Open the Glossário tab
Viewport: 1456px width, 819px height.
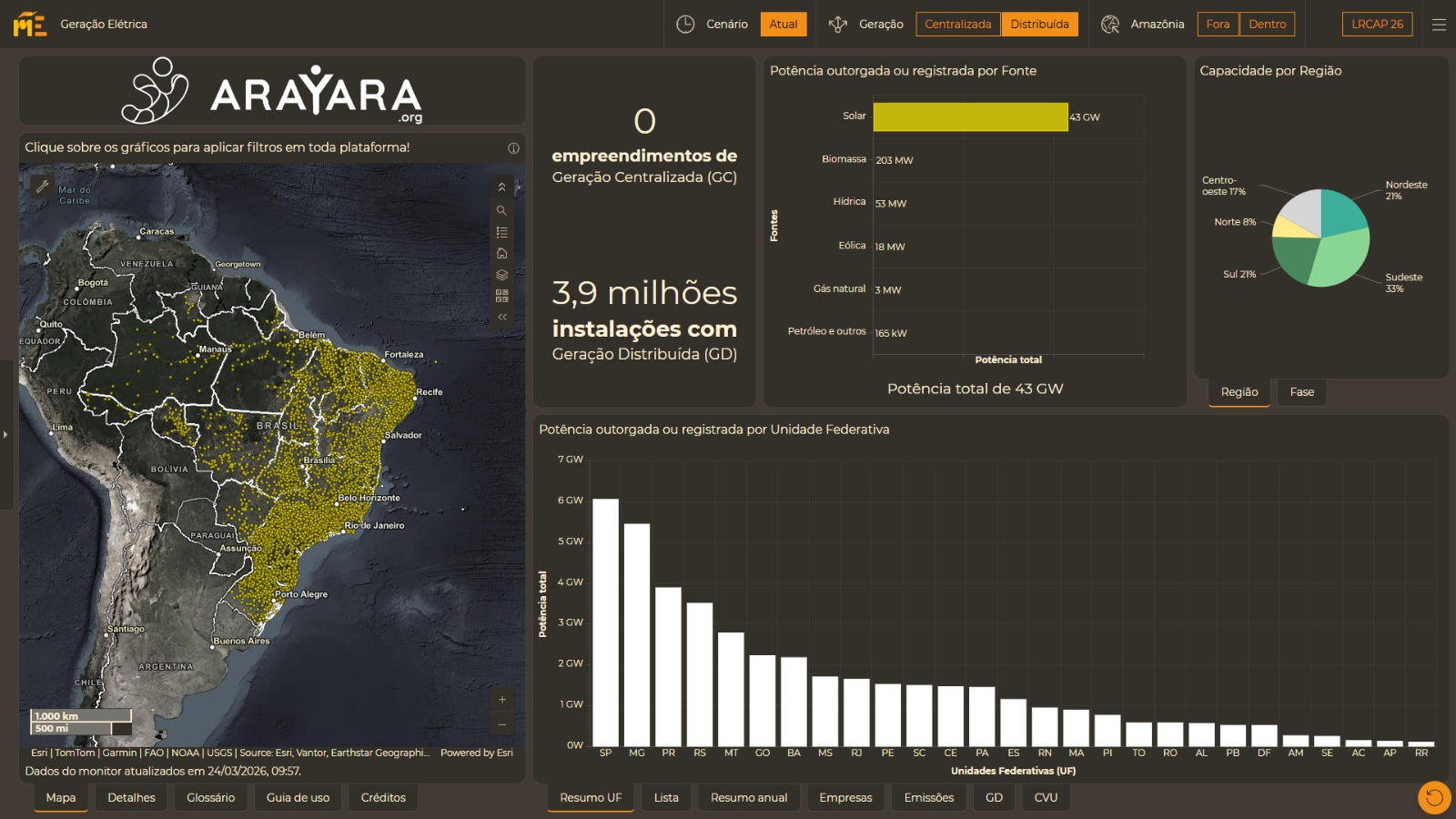pos(210,798)
